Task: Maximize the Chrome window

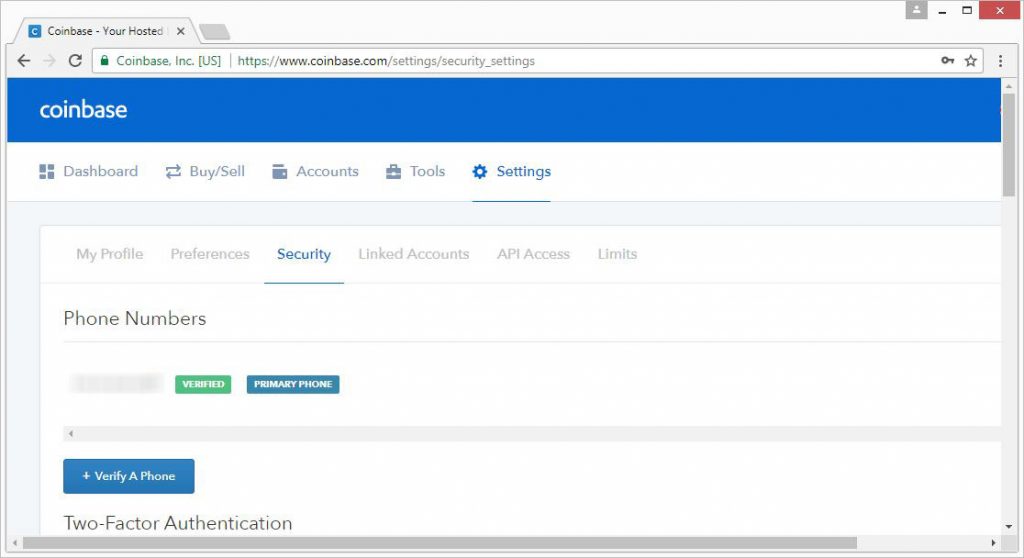Action: (x=967, y=10)
